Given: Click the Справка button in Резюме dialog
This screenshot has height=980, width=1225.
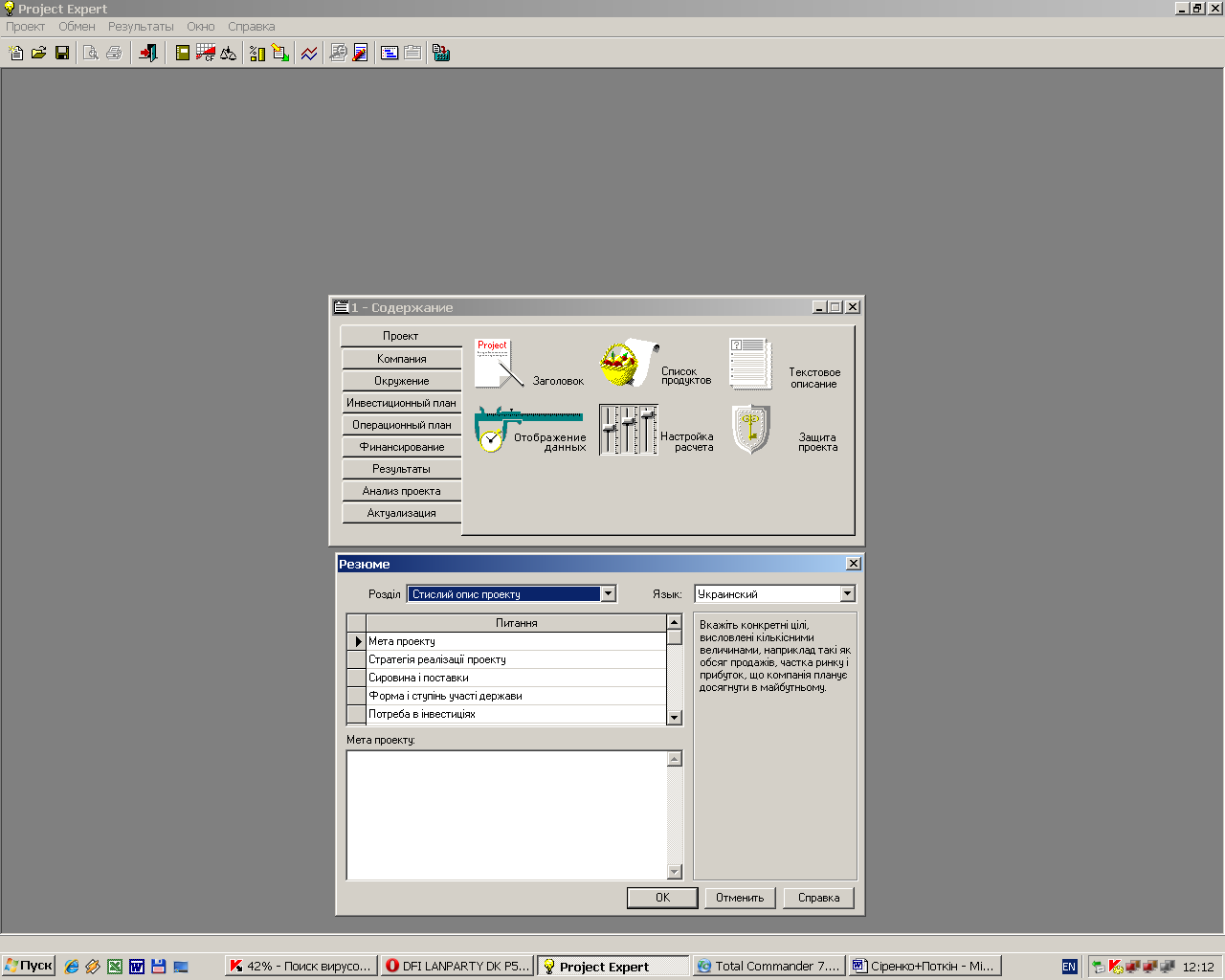Looking at the screenshot, I should tap(818, 898).
